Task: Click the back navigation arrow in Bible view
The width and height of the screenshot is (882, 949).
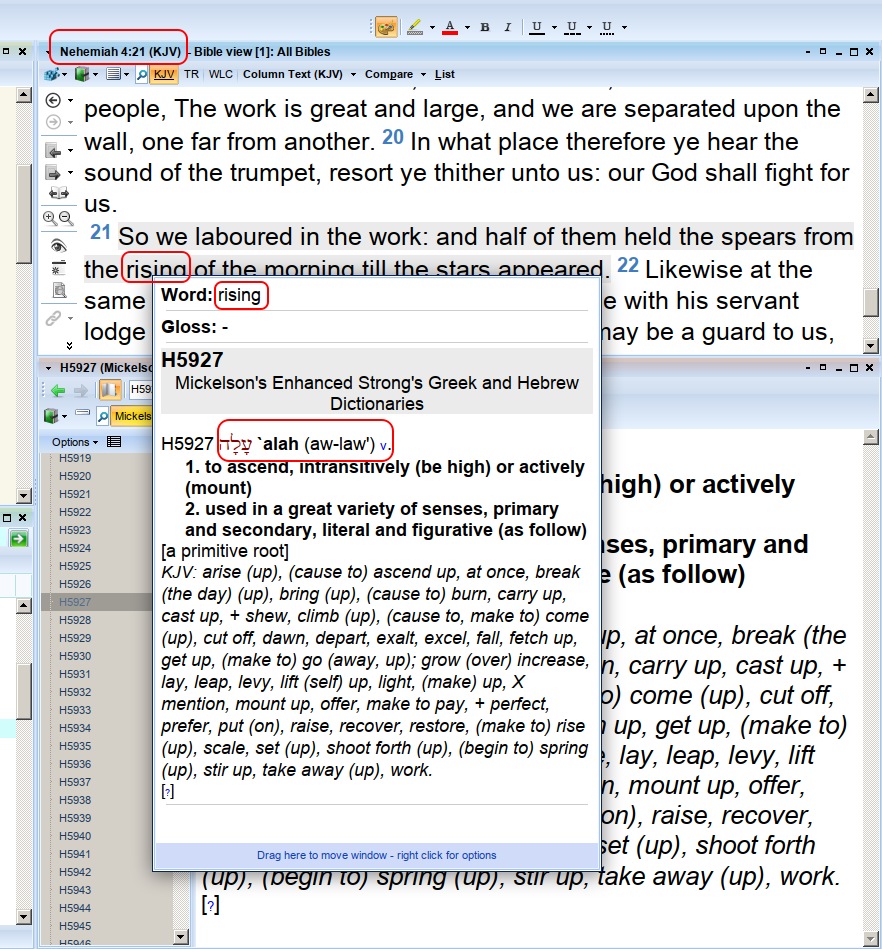Action: click(x=53, y=100)
